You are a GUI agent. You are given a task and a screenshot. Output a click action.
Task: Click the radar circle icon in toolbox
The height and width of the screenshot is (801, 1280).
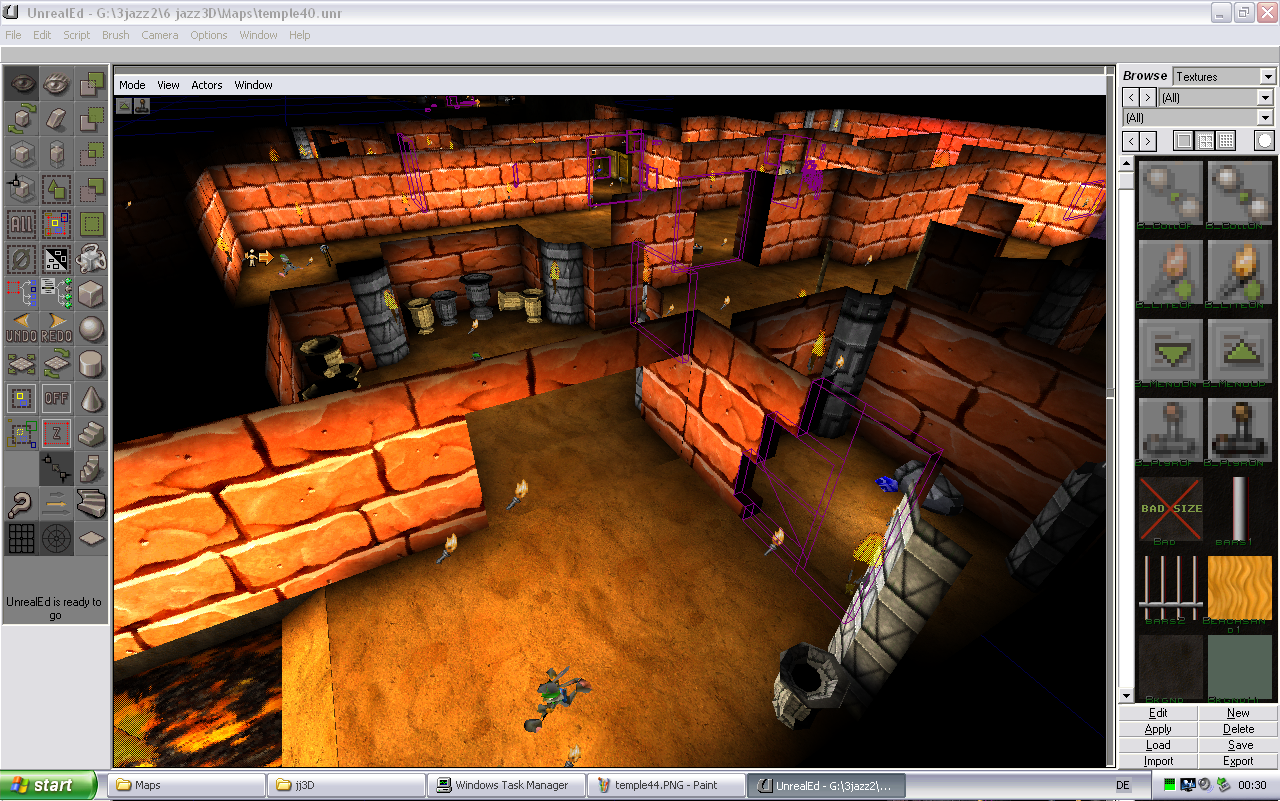click(56, 539)
